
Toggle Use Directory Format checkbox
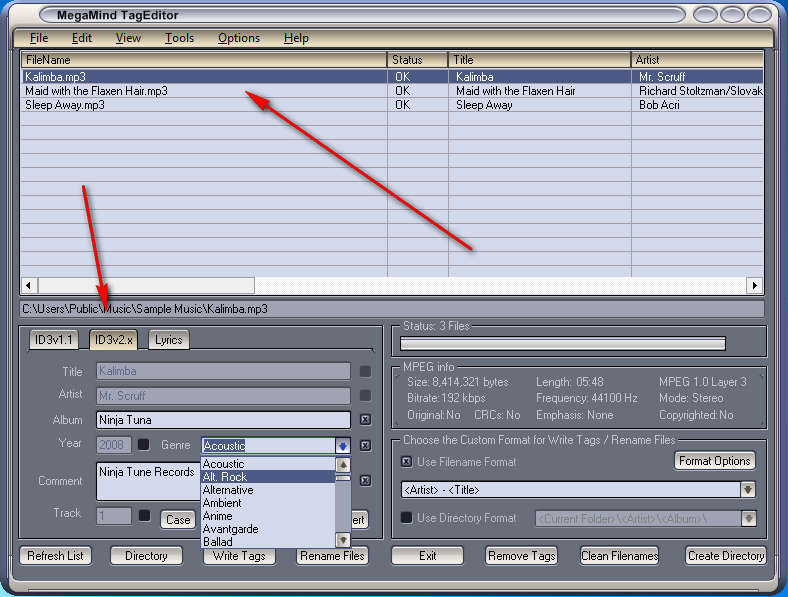tap(407, 517)
